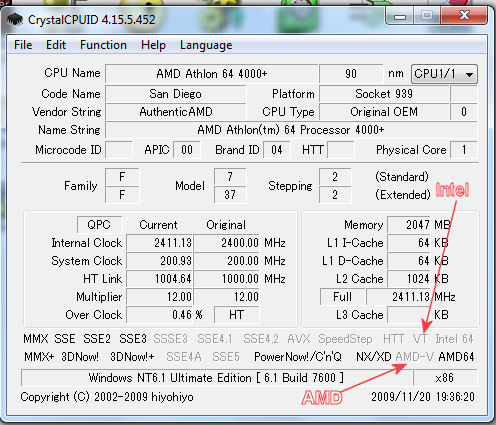Expand the CPU1/1 selector dropdown
Screen dimensions: 496x425
click(444, 74)
